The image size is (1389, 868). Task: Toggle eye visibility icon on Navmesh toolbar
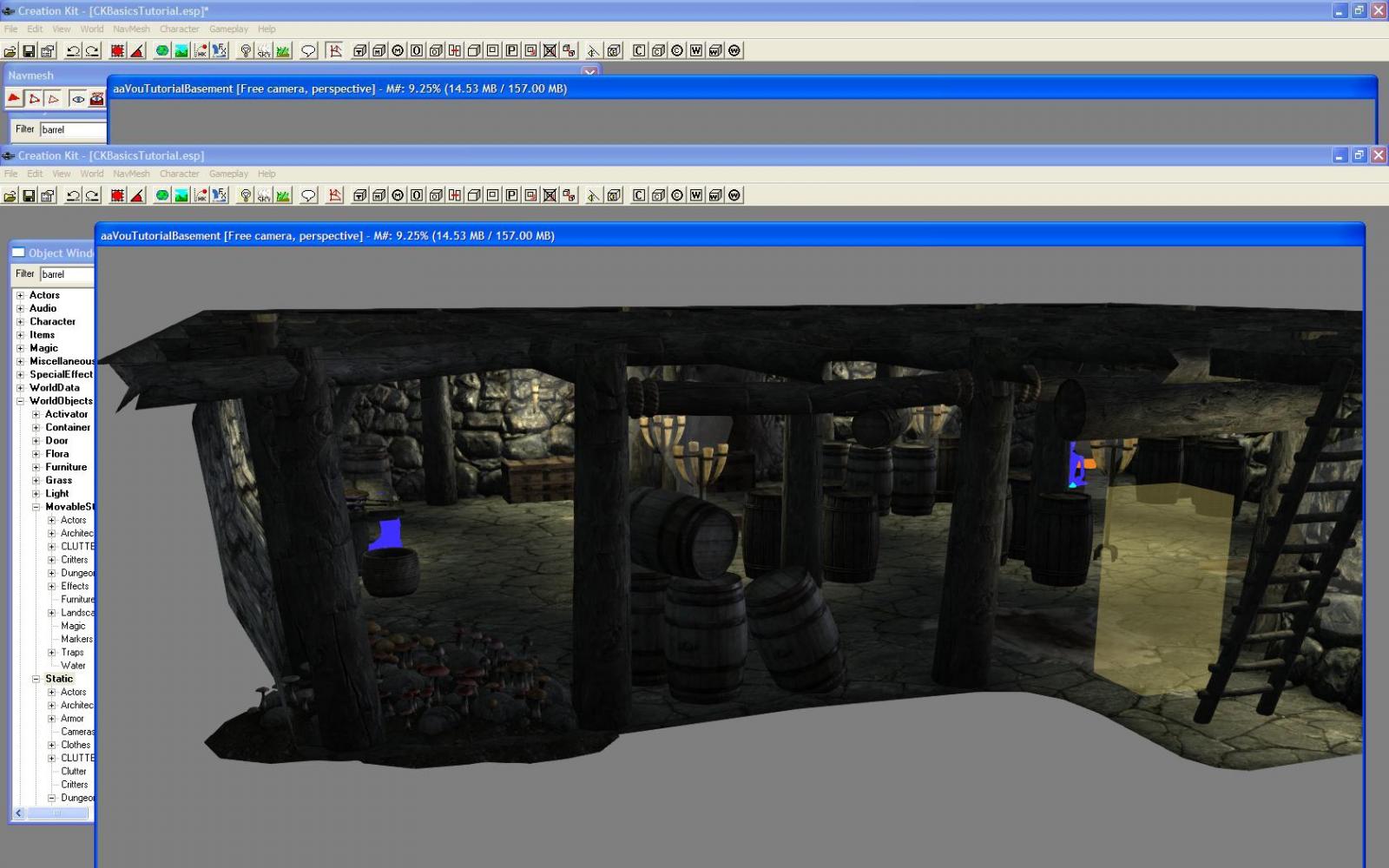(78, 99)
